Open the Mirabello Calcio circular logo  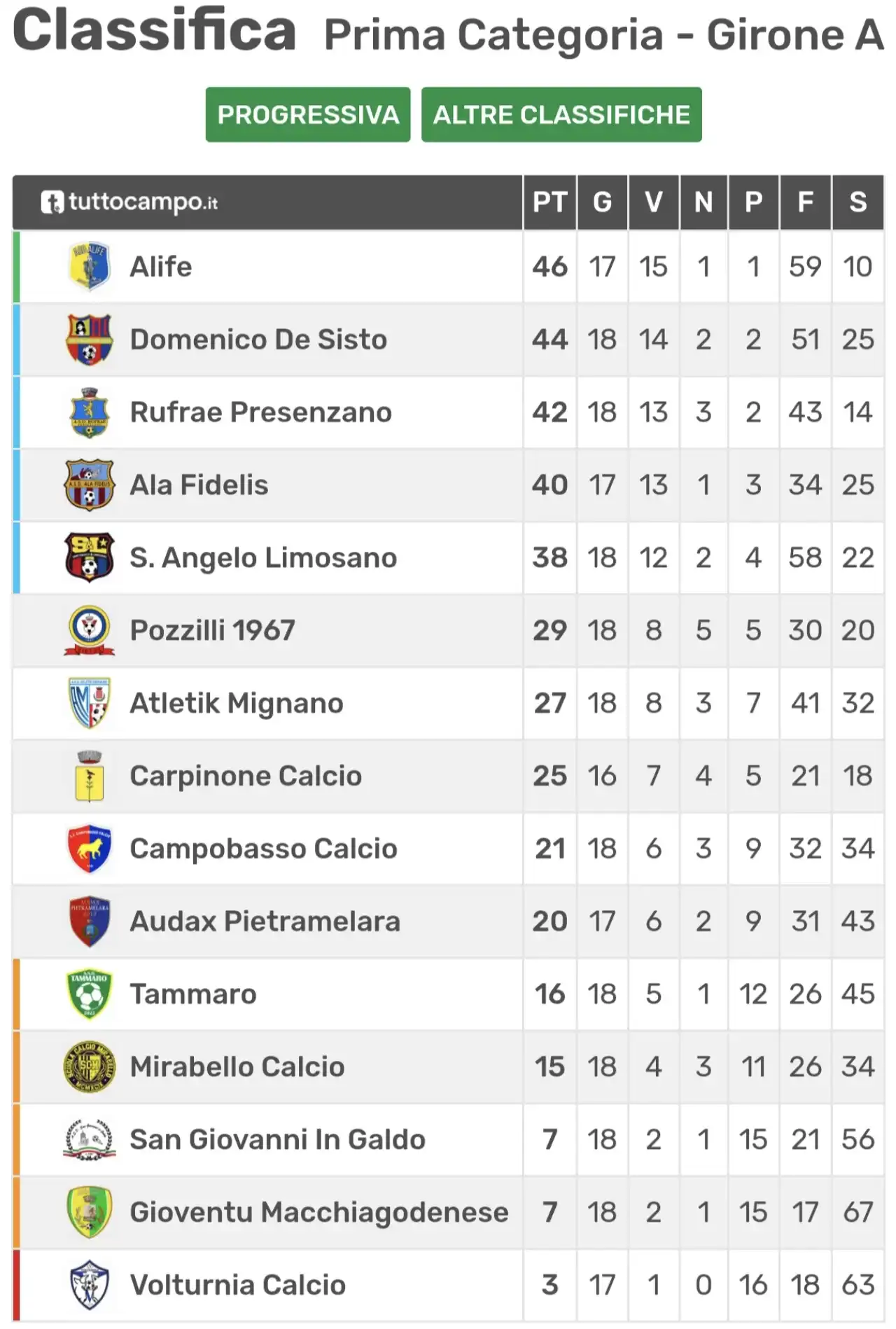pyautogui.click(x=89, y=1067)
